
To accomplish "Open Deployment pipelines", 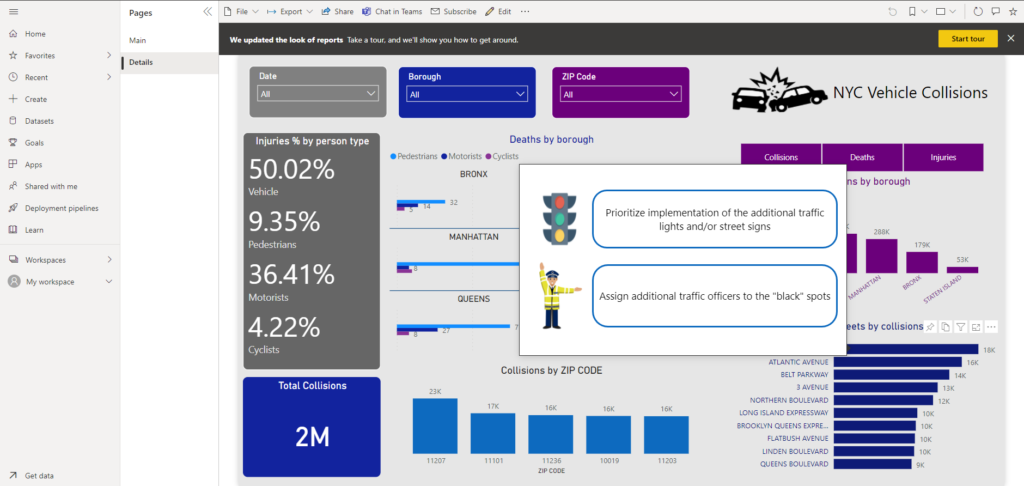I will pyautogui.click(x=60, y=208).
